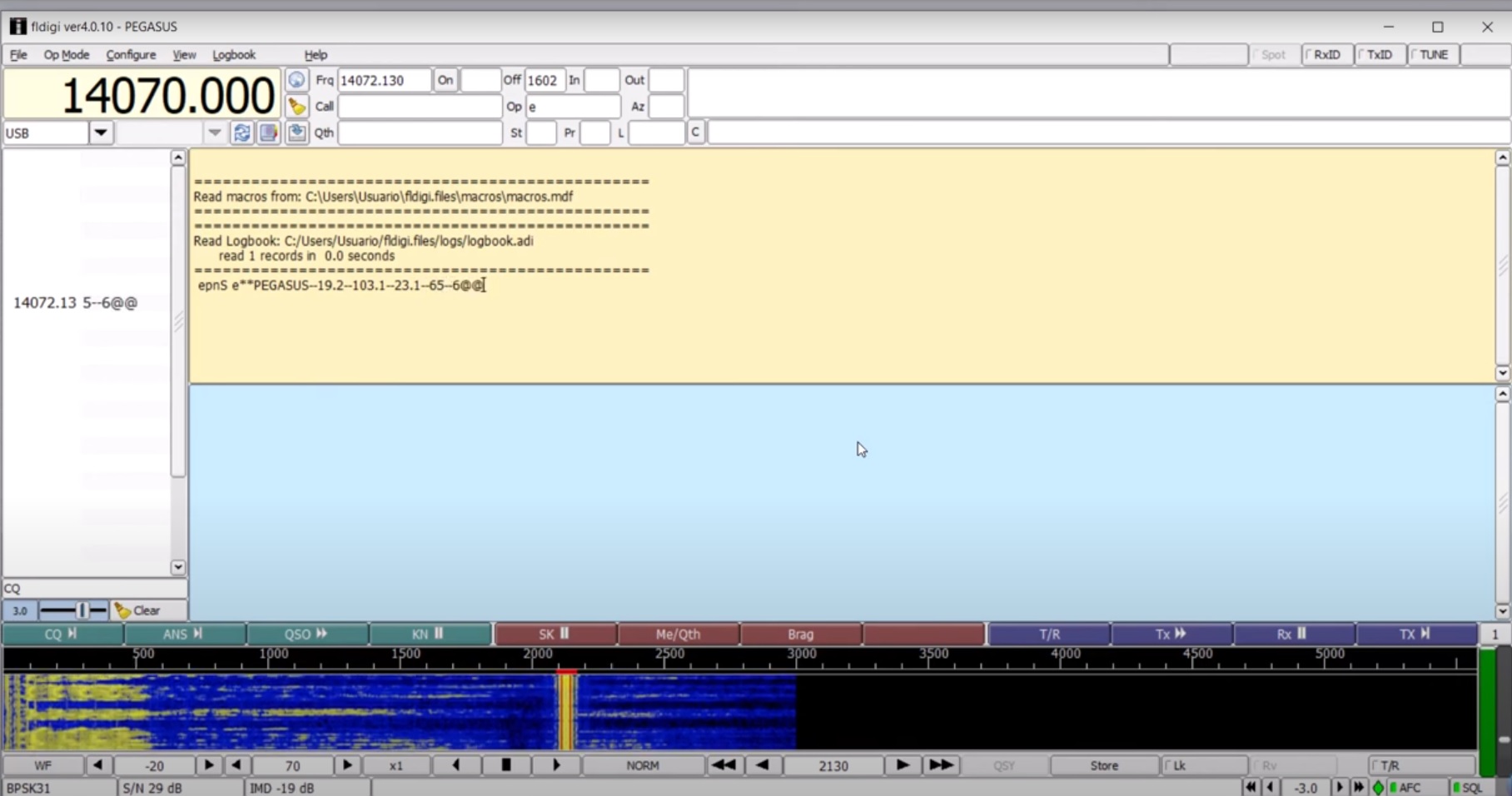Pause waterfall with the stop square button
This screenshot has width=1512, height=796.
[x=505, y=765]
